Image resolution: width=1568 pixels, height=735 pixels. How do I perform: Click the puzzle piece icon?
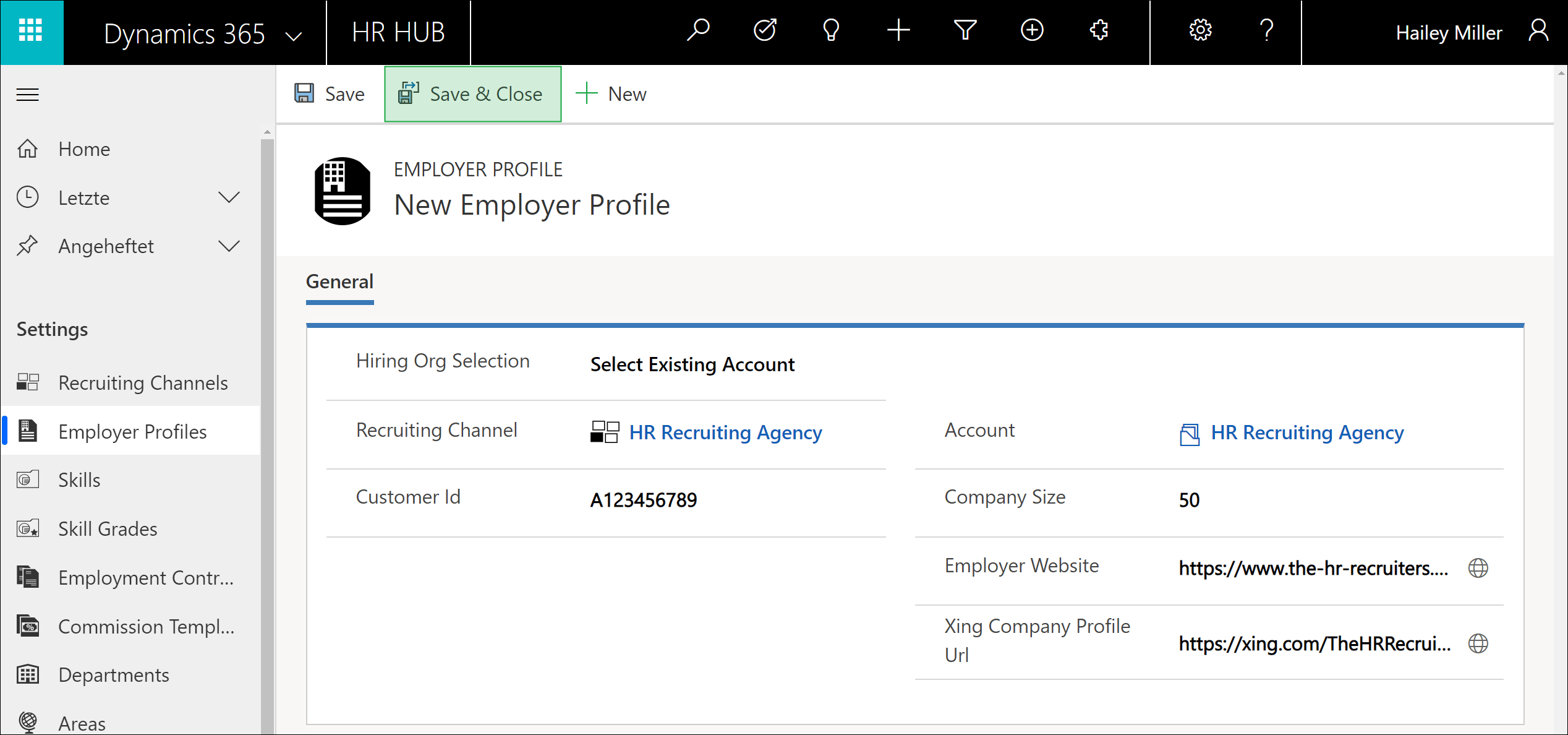[x=1099, y=30]
